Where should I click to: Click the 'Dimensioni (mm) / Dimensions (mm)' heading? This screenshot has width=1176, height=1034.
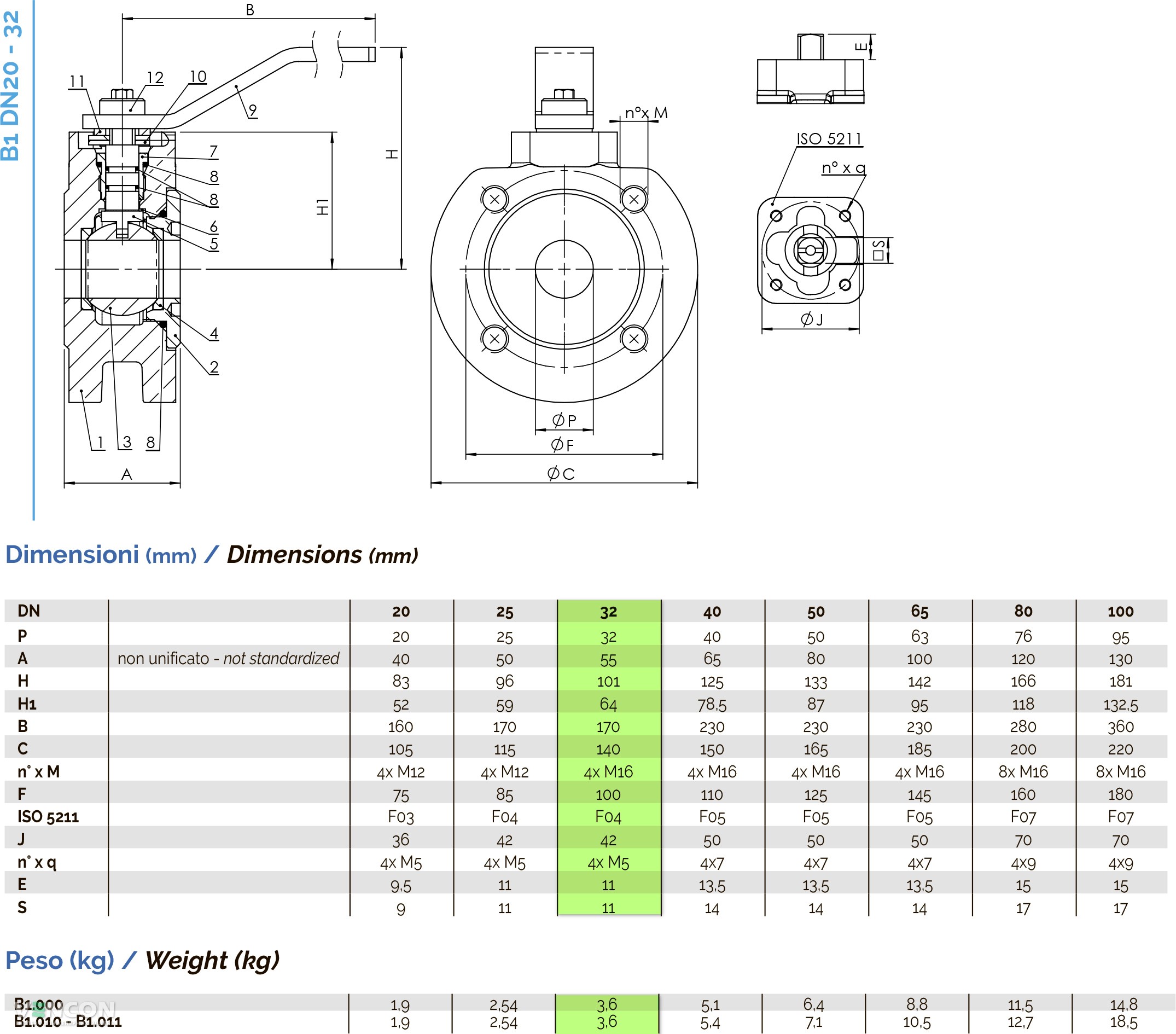[211, 555]
